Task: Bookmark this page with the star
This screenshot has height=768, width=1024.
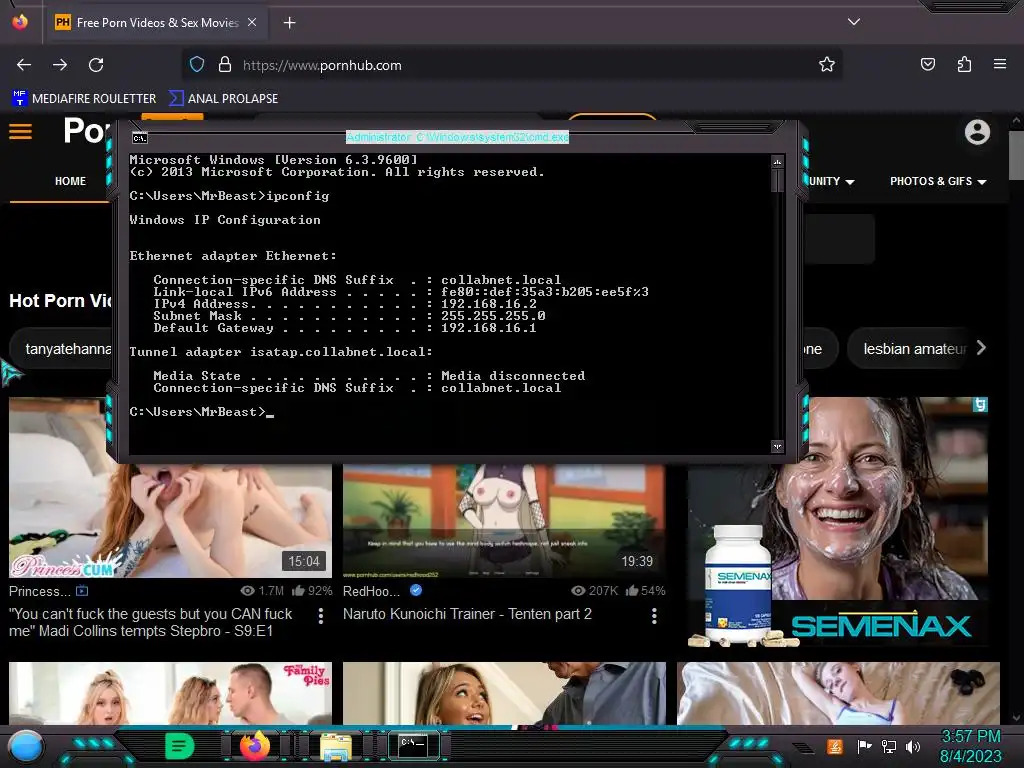Action: 827,64
